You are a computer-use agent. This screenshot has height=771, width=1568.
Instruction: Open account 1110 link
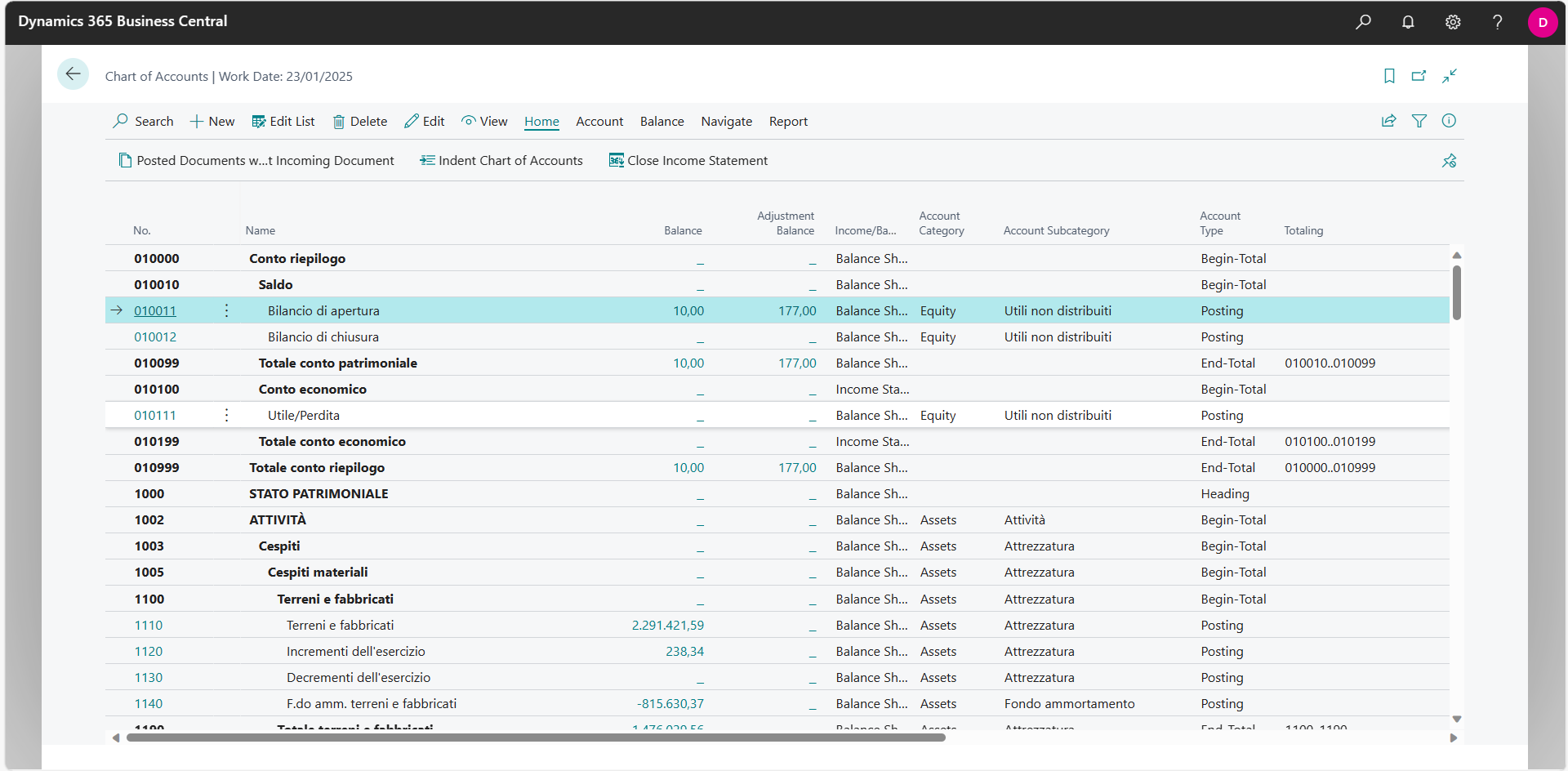tap(149, 625)
